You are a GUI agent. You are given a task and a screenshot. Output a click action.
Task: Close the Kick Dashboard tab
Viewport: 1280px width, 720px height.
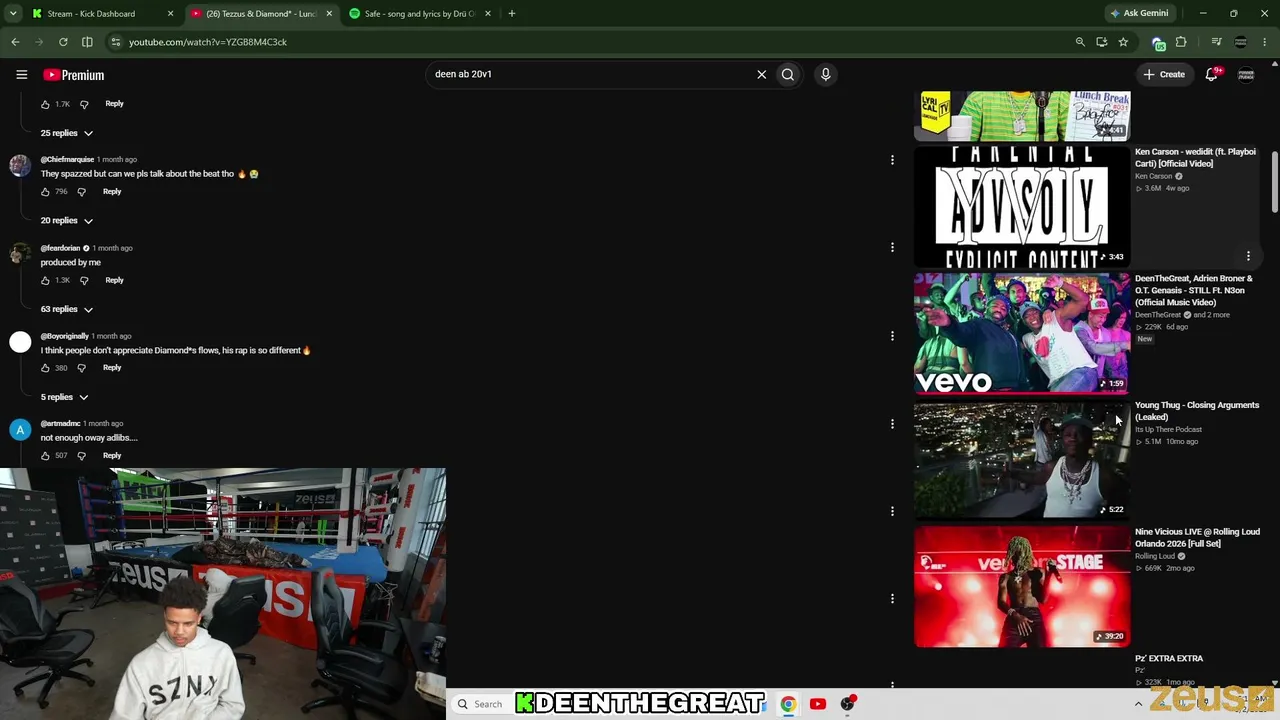(x=170, y=14)
